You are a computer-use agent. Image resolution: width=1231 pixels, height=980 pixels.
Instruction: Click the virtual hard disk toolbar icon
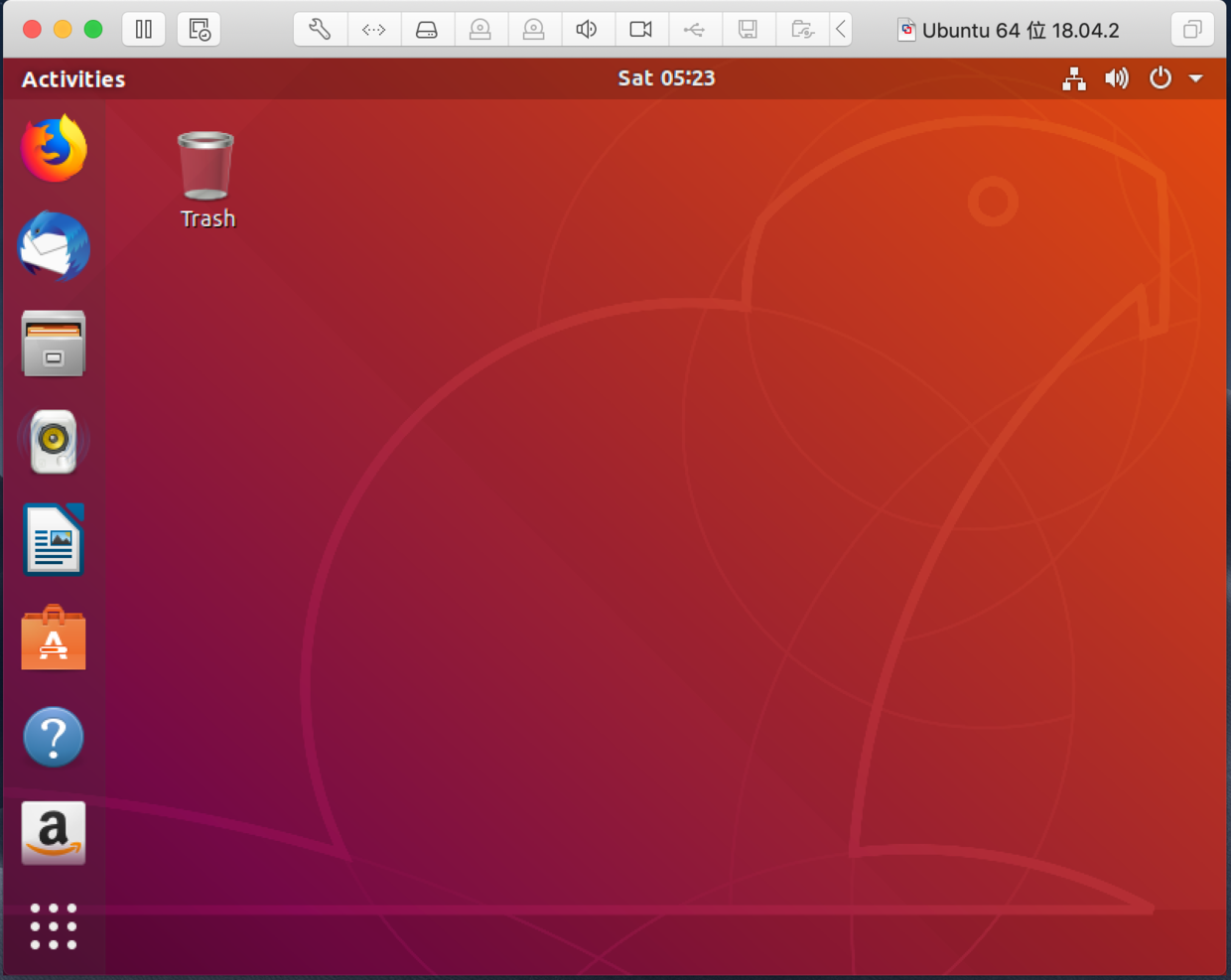click(x=427, y=30)
